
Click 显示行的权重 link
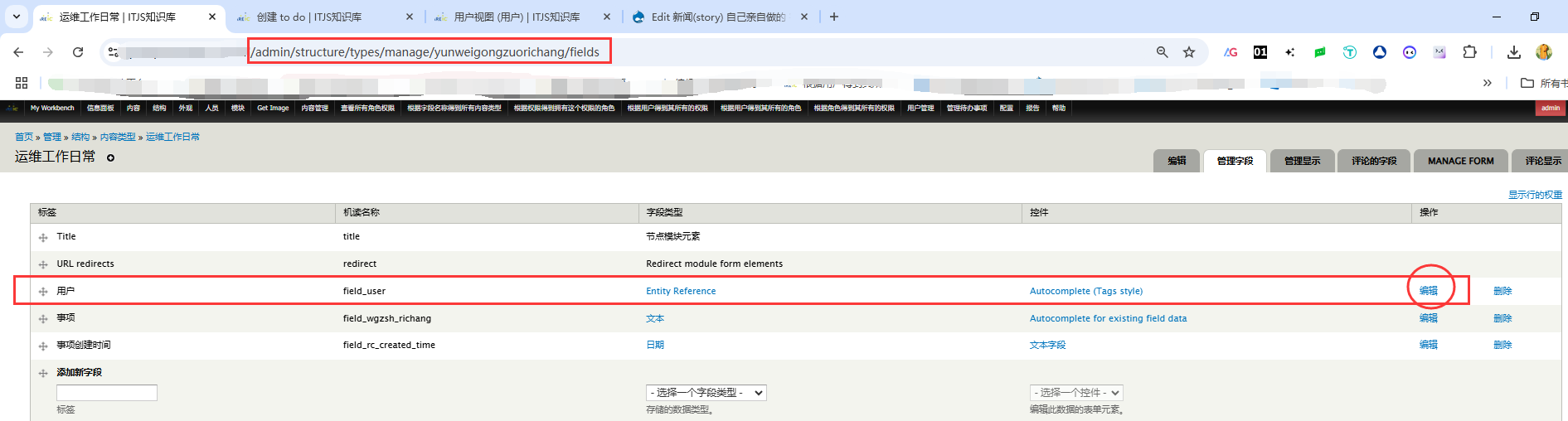click(x=1535, y=195)
